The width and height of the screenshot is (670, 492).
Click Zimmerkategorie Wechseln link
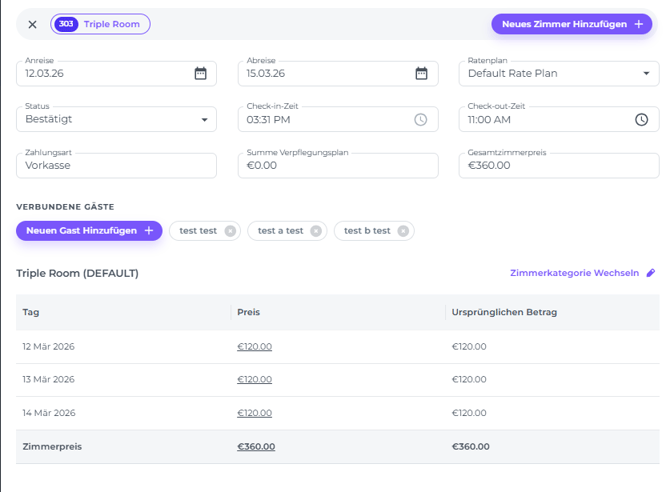click(574, 273)
